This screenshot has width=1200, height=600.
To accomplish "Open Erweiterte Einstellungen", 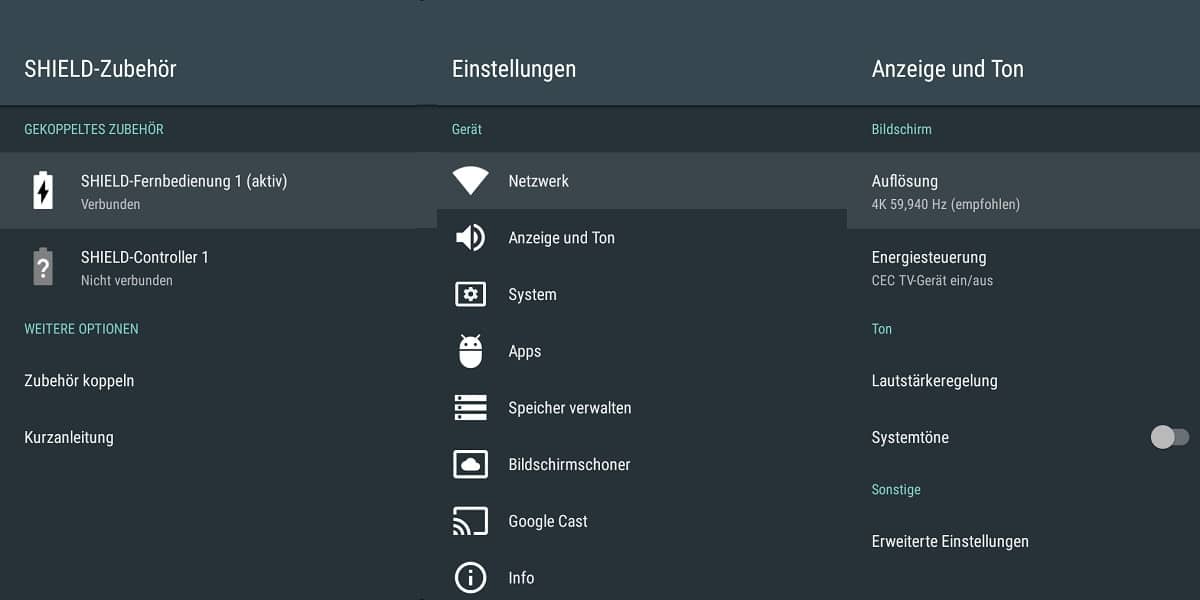I will click(1023, 541).
